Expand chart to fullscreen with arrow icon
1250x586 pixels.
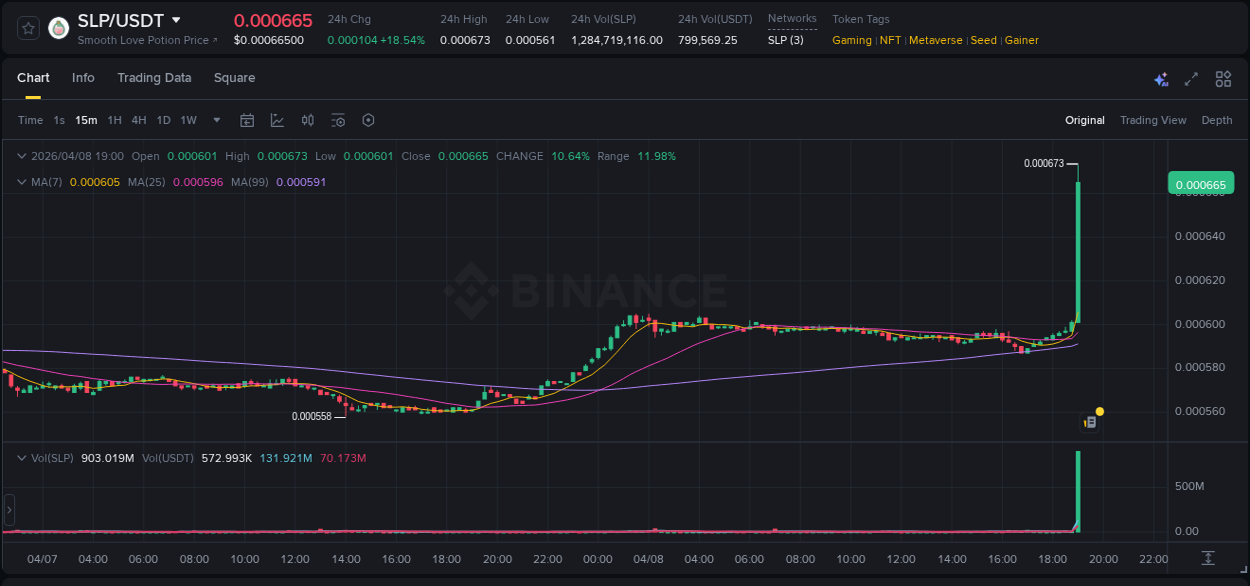click(1190, 78)
